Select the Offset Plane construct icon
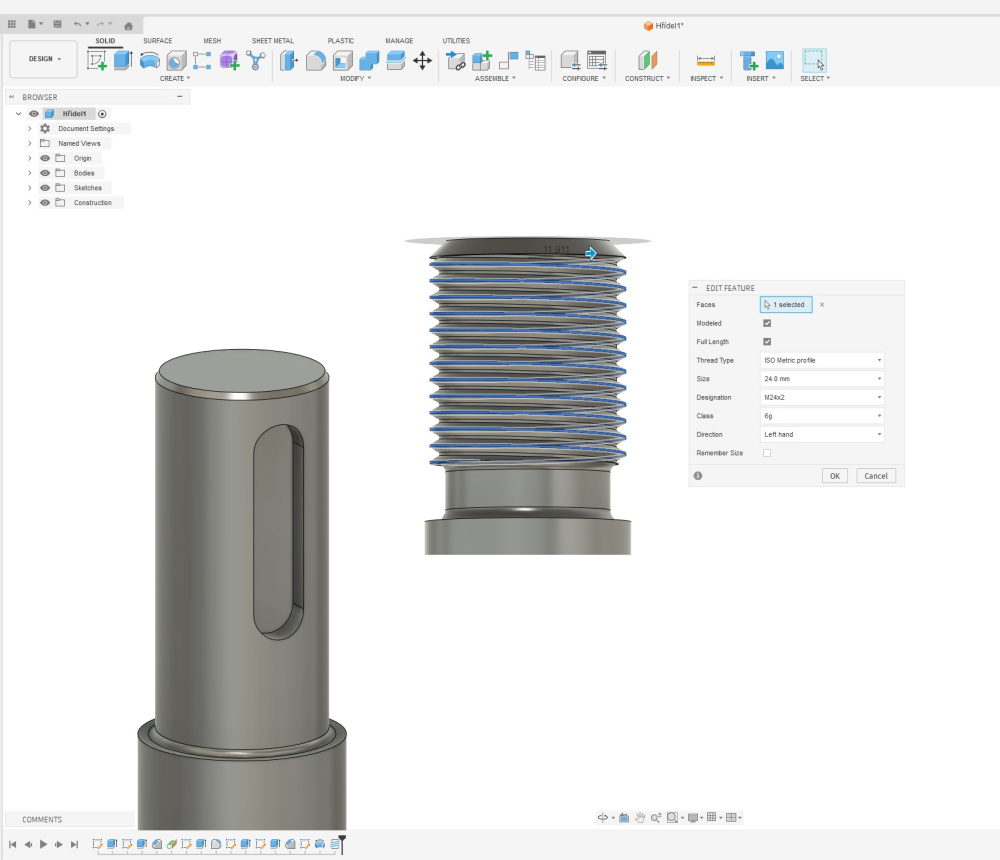The width and height of the screenshot is (1000, 860). 647,61
